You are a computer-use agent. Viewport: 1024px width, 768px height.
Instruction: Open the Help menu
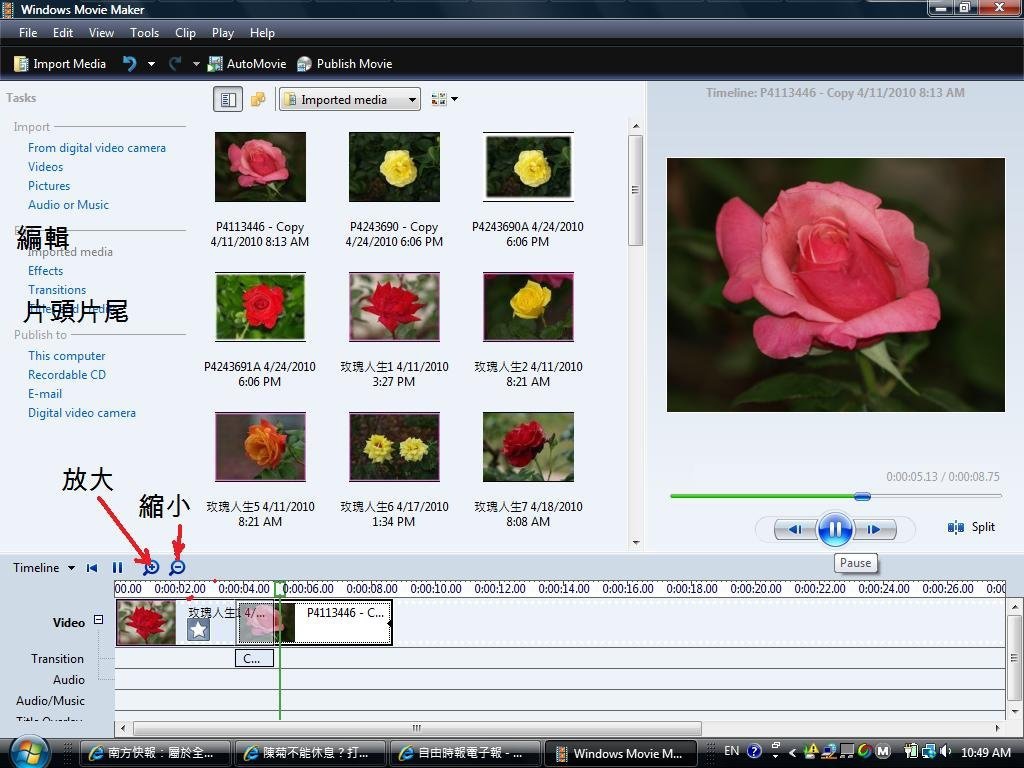coord(262,33)
